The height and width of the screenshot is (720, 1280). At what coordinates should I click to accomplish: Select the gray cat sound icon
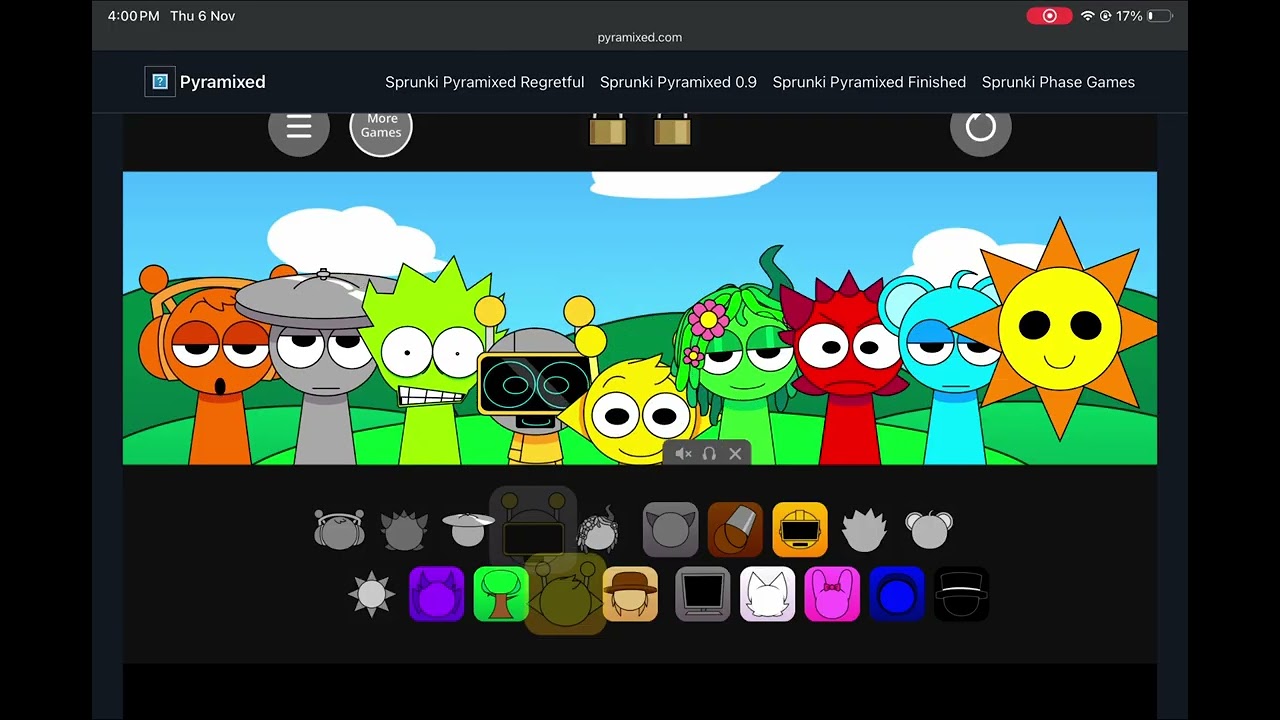pyautogui.click(x=671, y=530)
